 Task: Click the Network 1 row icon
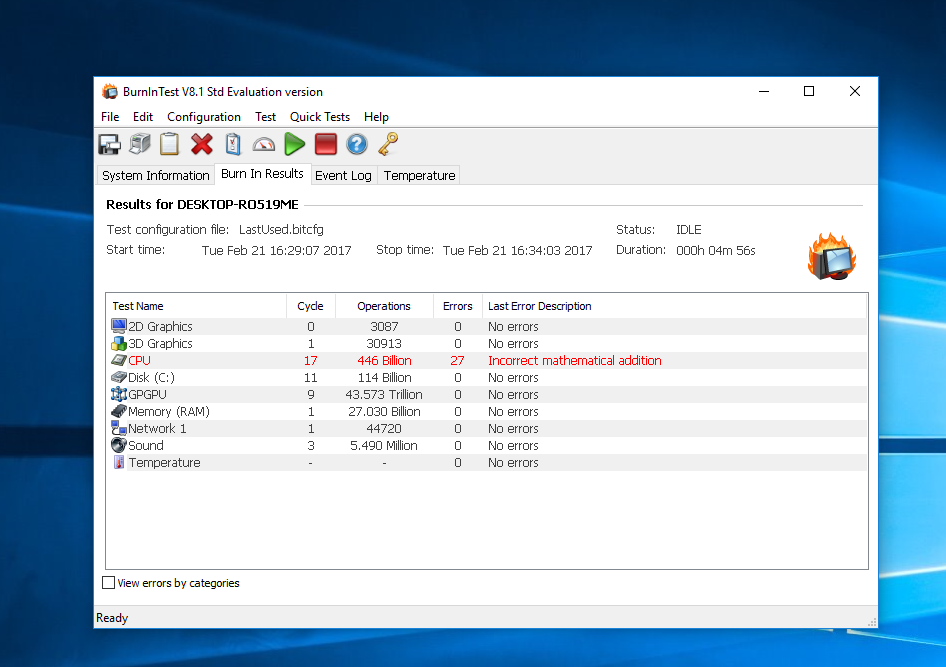click(x=119, y=428)
